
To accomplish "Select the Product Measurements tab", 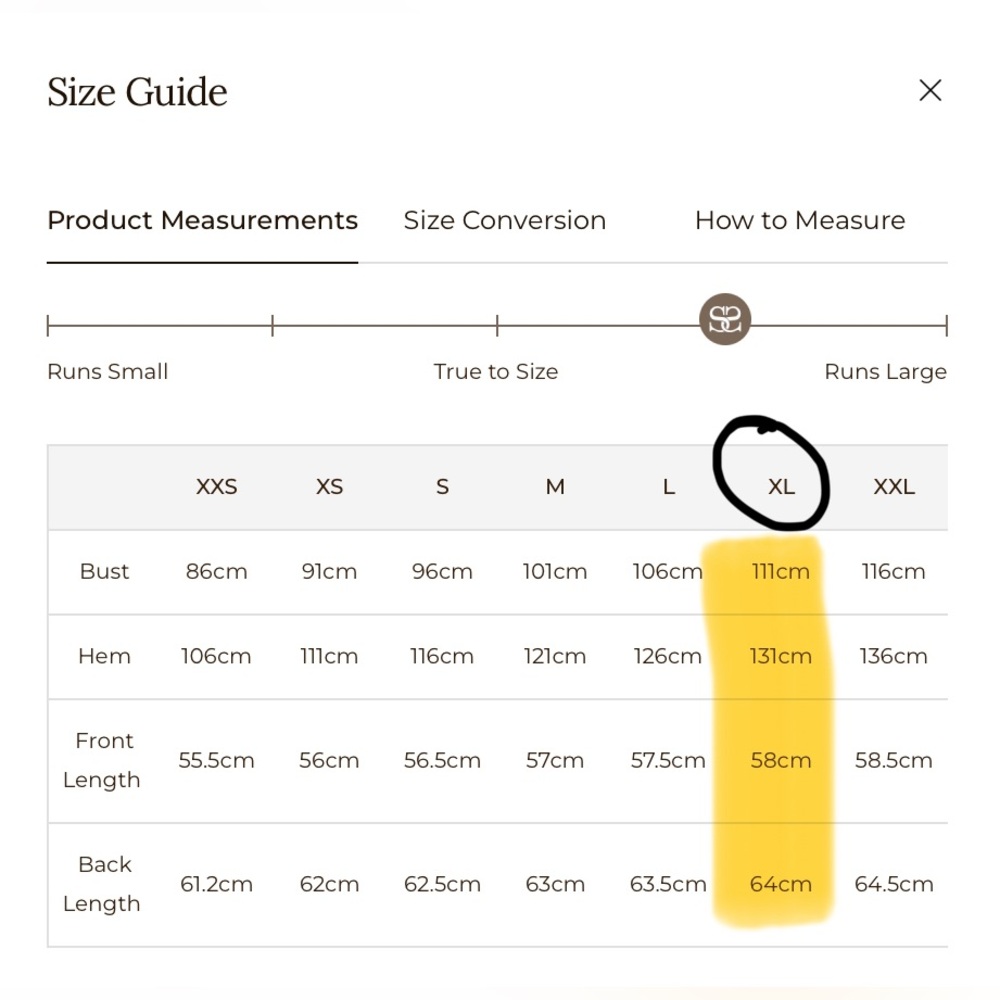I will click(x=202, y=220).
